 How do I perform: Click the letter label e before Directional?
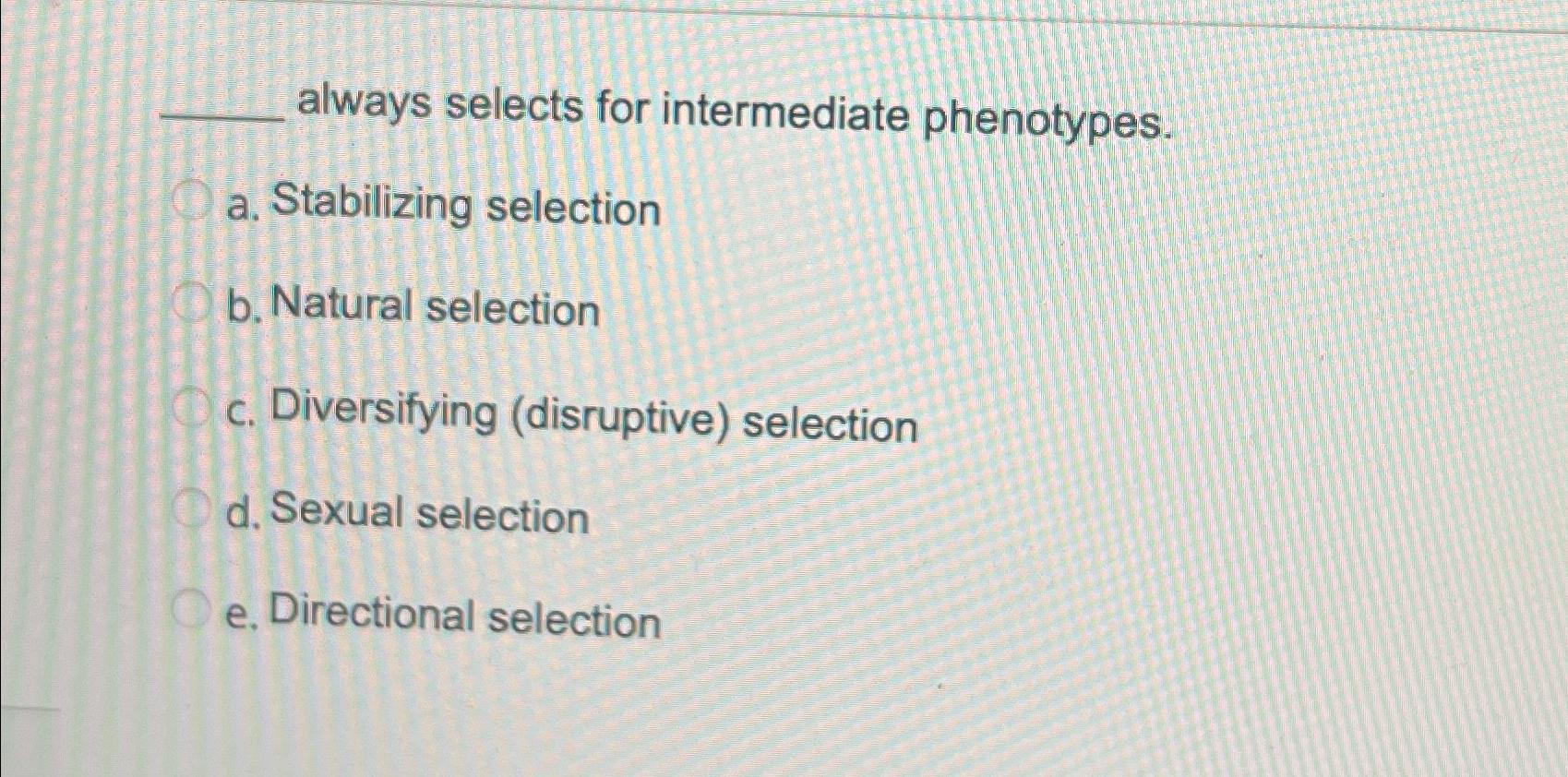238,616
